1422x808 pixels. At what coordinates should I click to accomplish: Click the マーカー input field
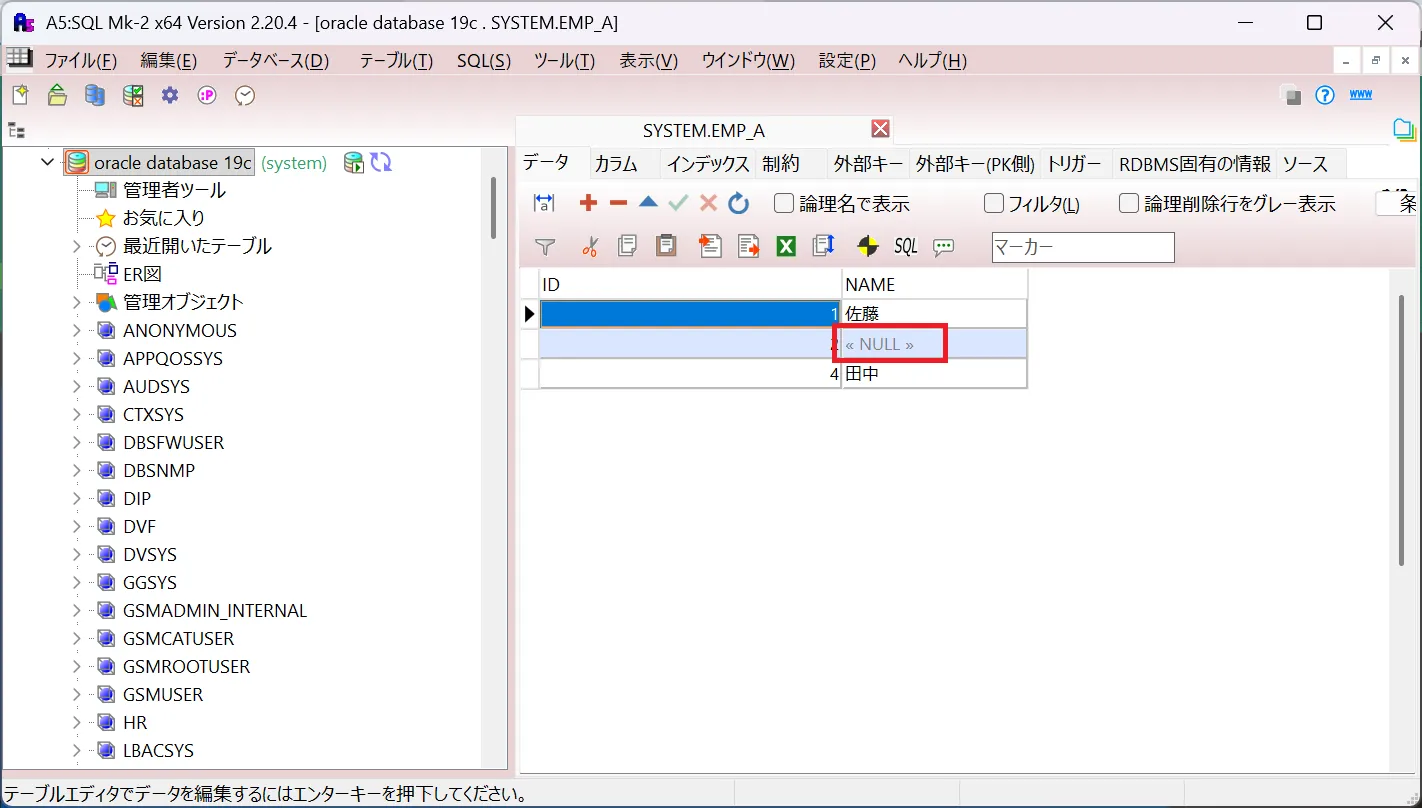[x=1082, y=247]
